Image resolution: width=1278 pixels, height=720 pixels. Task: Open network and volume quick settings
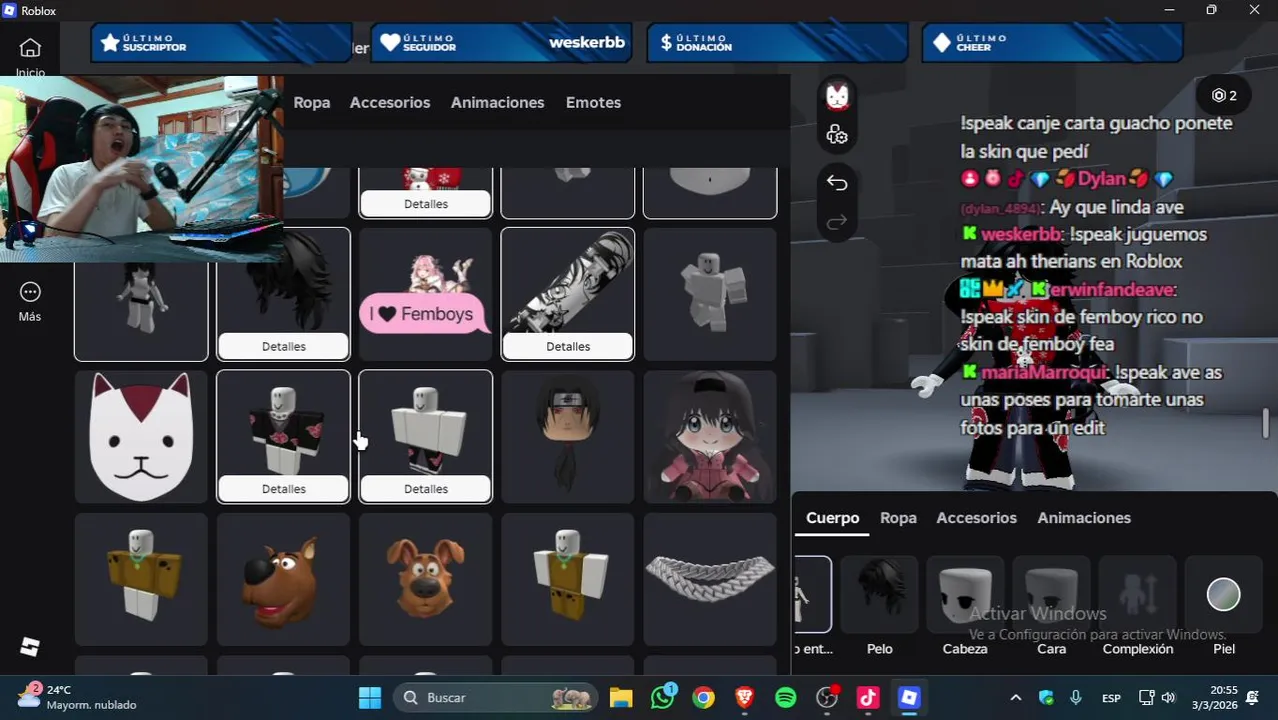1157,697
